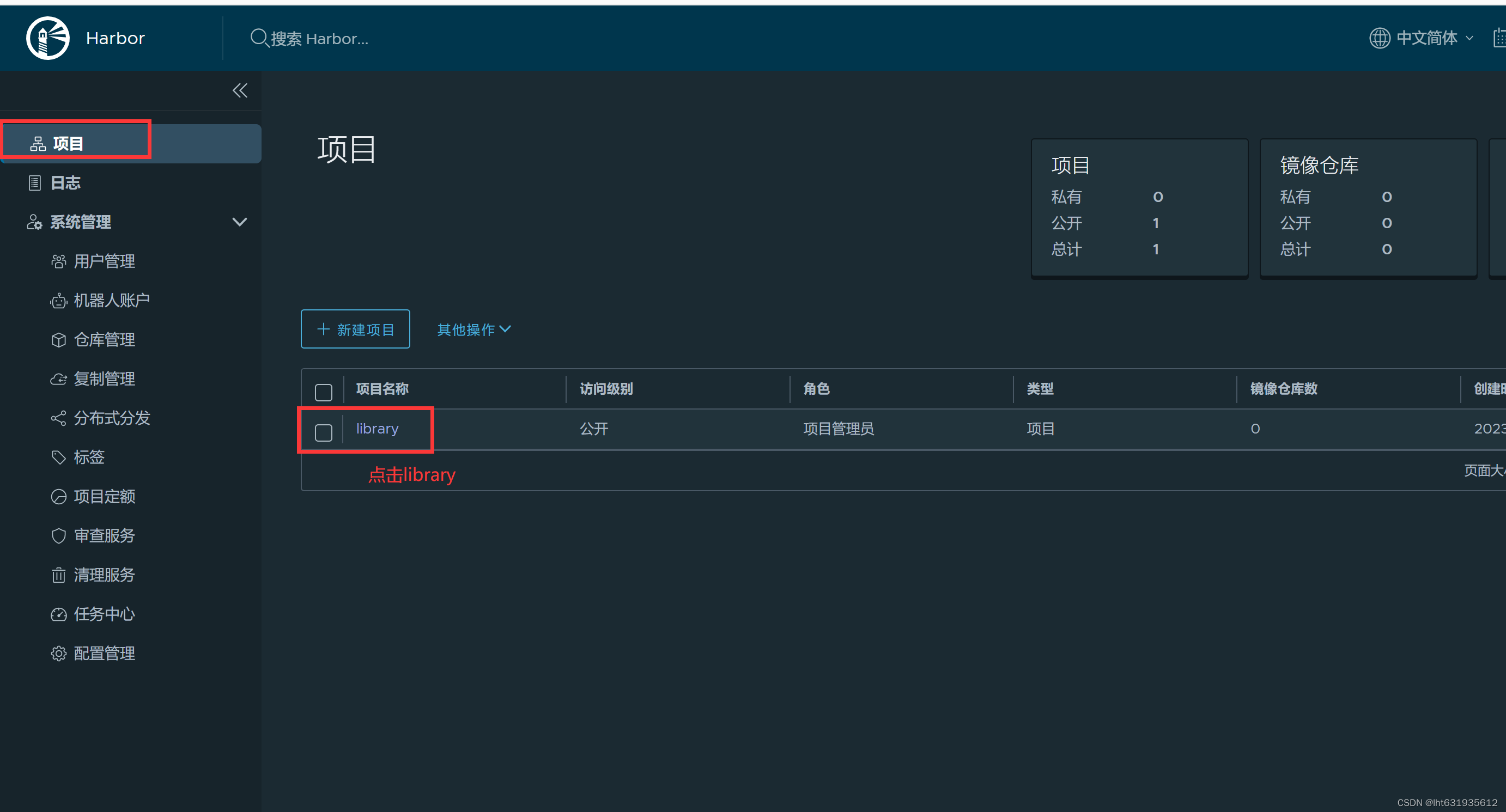Image resolution: width=1506 pixels, height=812 pixels.
Task: Click the 新建项目 button
Action: (x=355, y=329)
